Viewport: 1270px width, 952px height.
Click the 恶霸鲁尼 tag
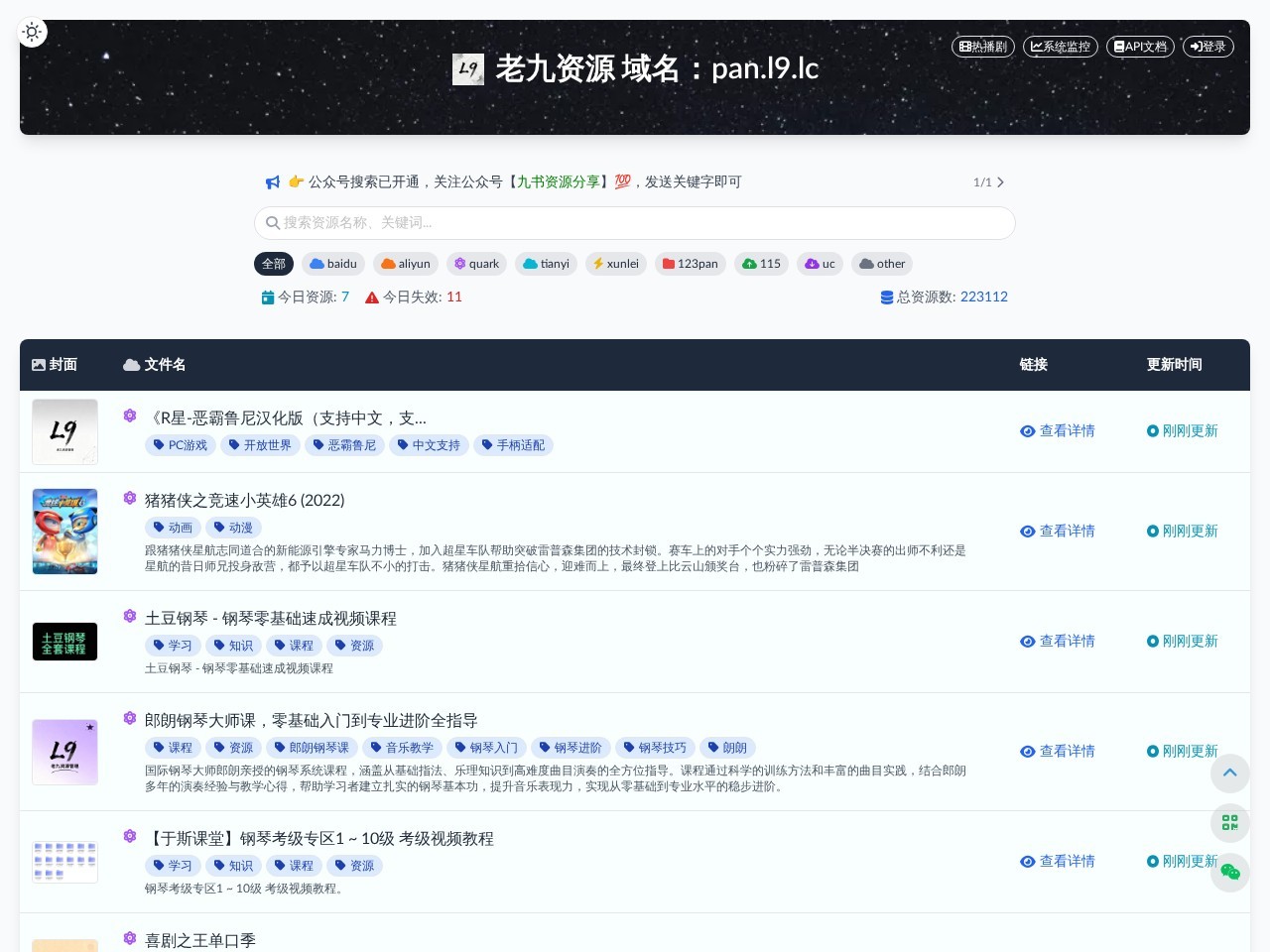(x=344, y=445)
